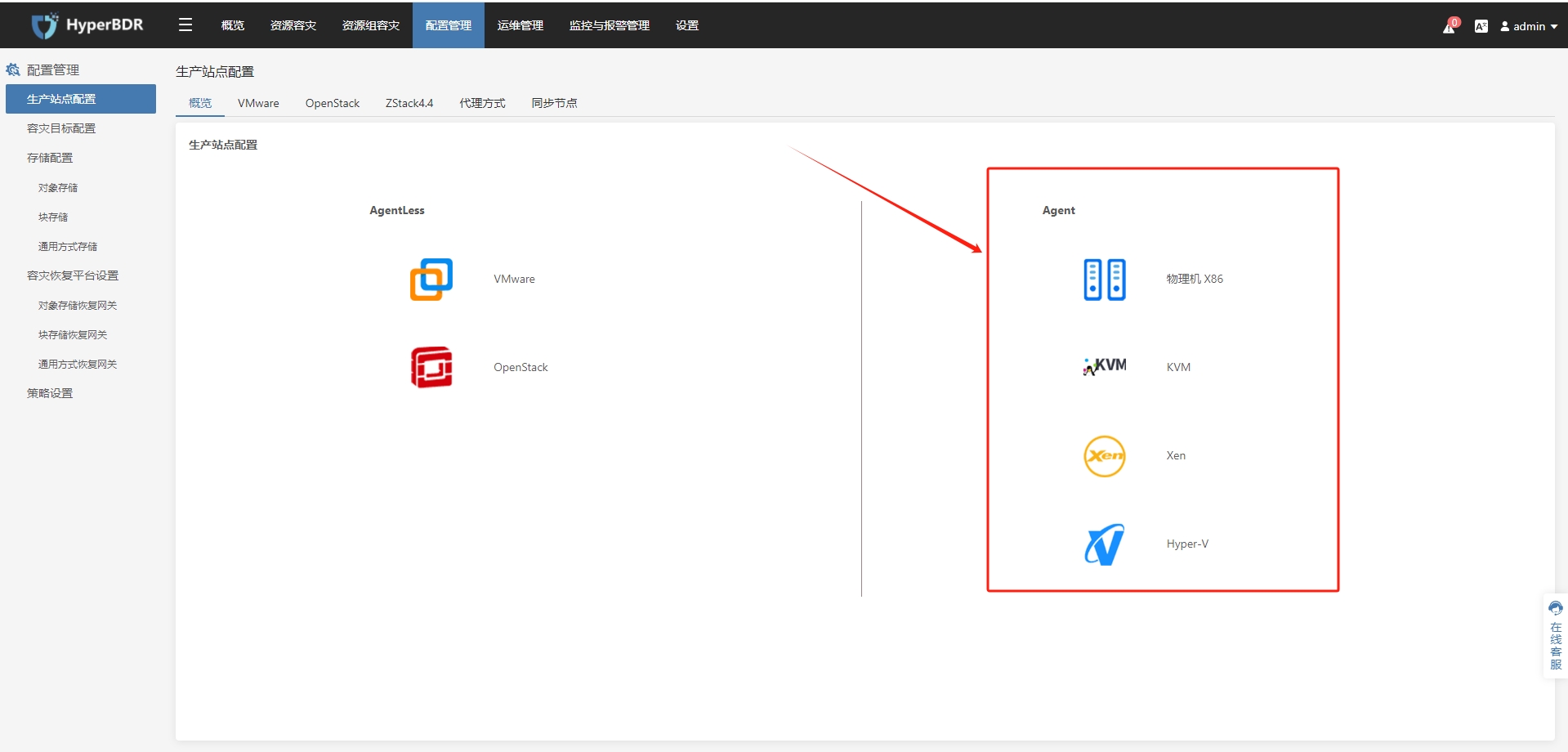
Task: Open the alert notification bell icon
Action: 1450,25
